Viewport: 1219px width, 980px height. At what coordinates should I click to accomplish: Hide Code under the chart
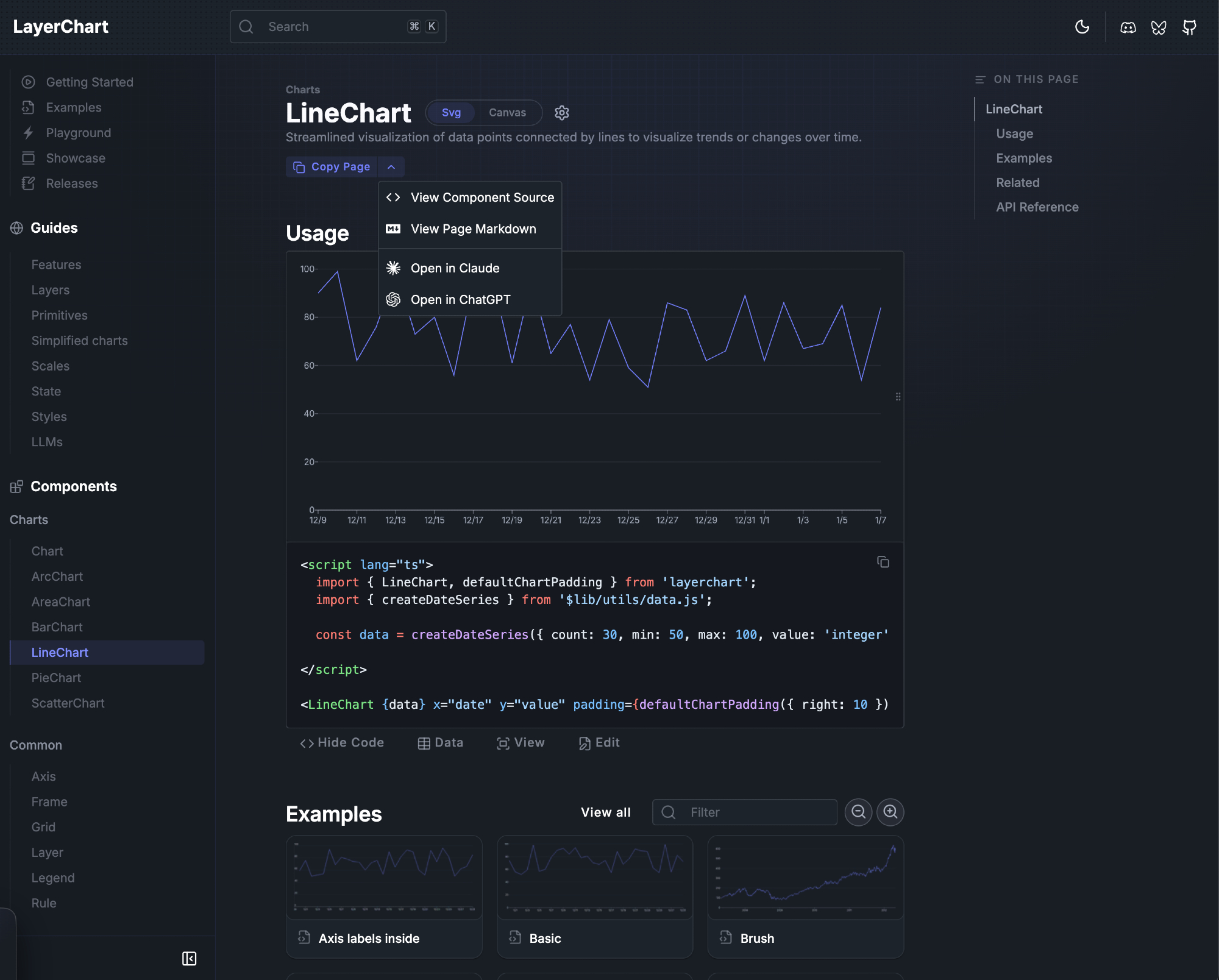[342, 742]
